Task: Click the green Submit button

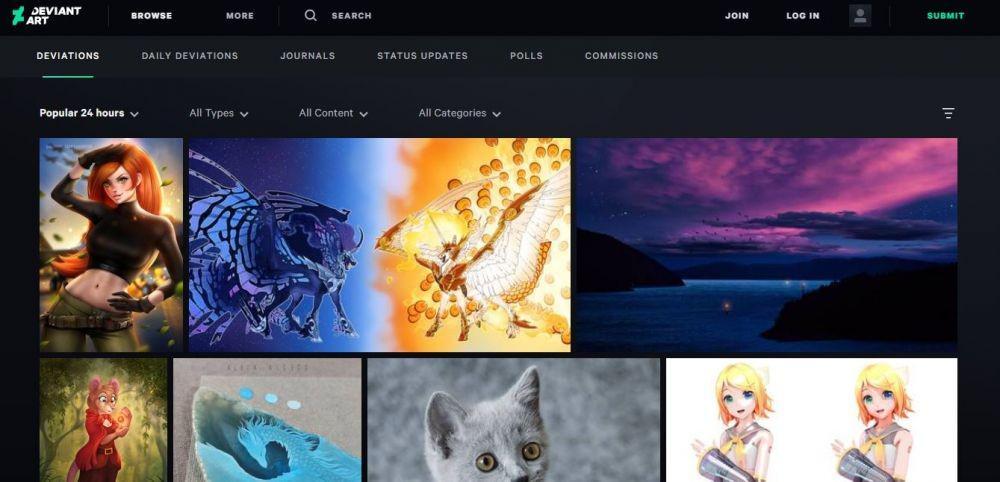Action: coord(946,16)
